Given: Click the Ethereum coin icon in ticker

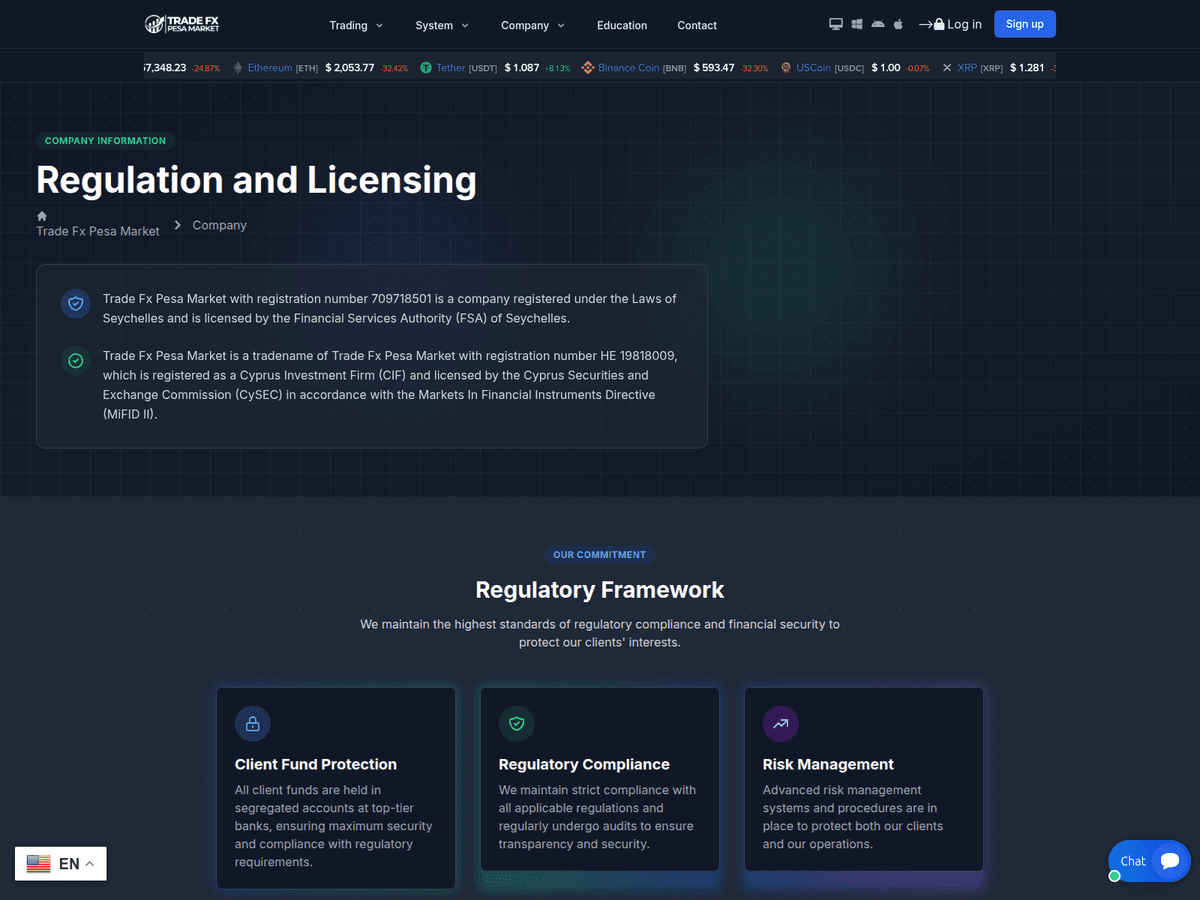Looking at the screenshot, I should pos(238,68).
